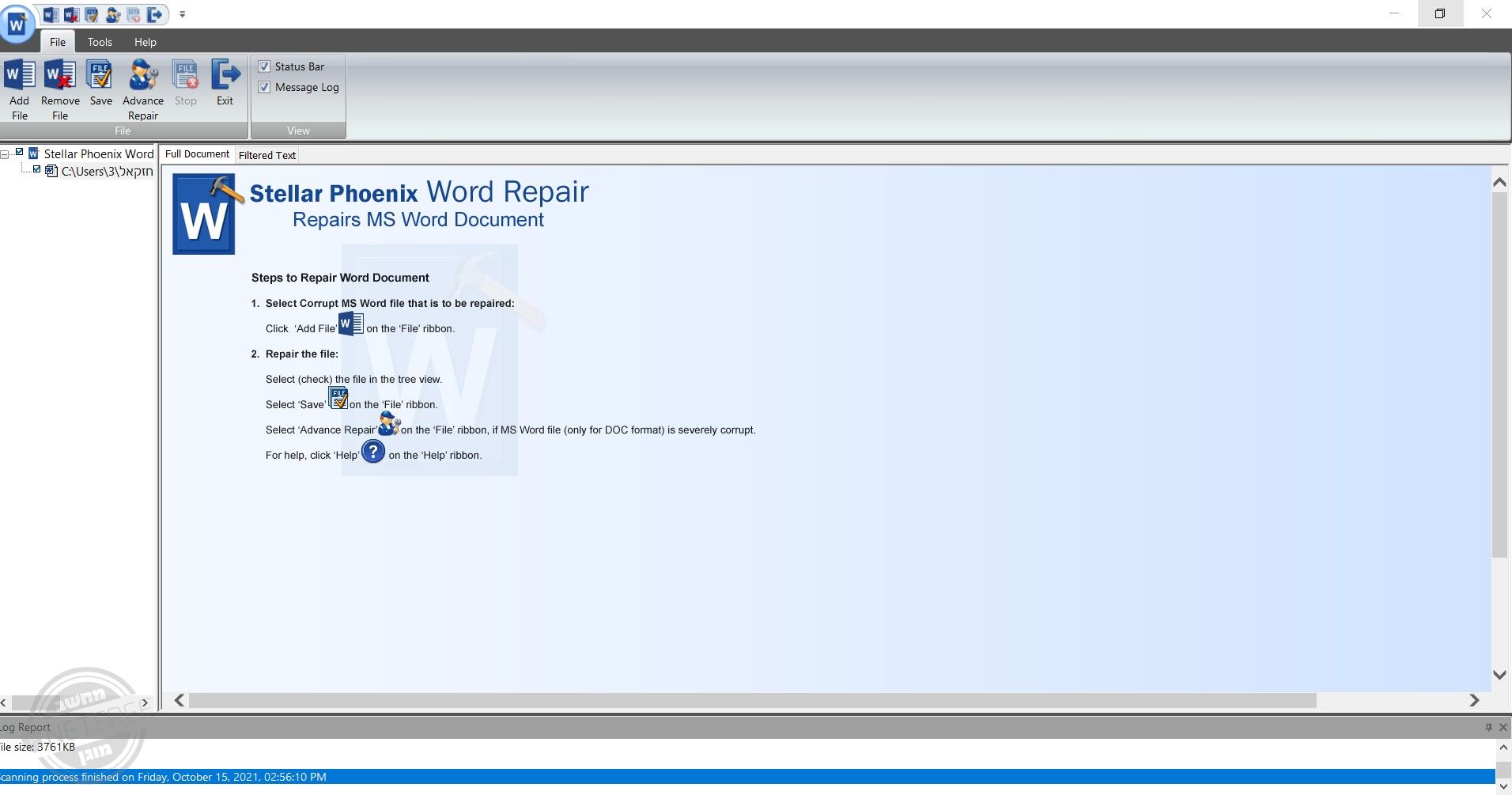Uncheck the Stellar Phoenix Word root checkbox
Viewport: 1512px width, 795px height.
(x=20, y=152)
